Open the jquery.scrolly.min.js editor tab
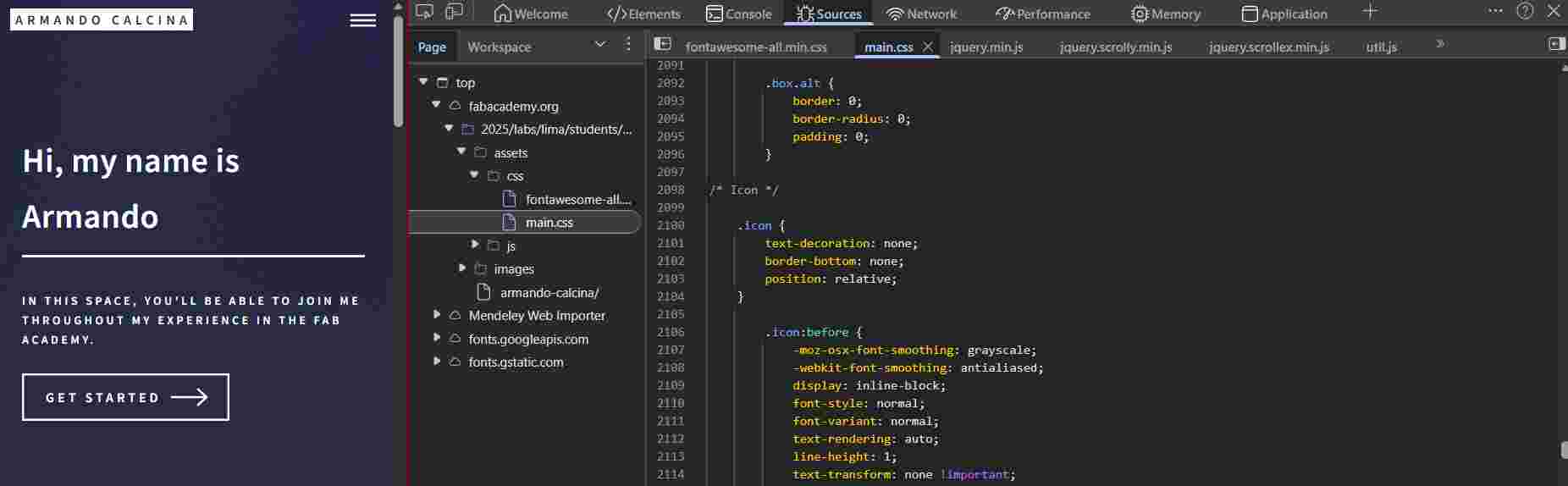This screenshot has height=486, width=1568. coord(1116,47)
